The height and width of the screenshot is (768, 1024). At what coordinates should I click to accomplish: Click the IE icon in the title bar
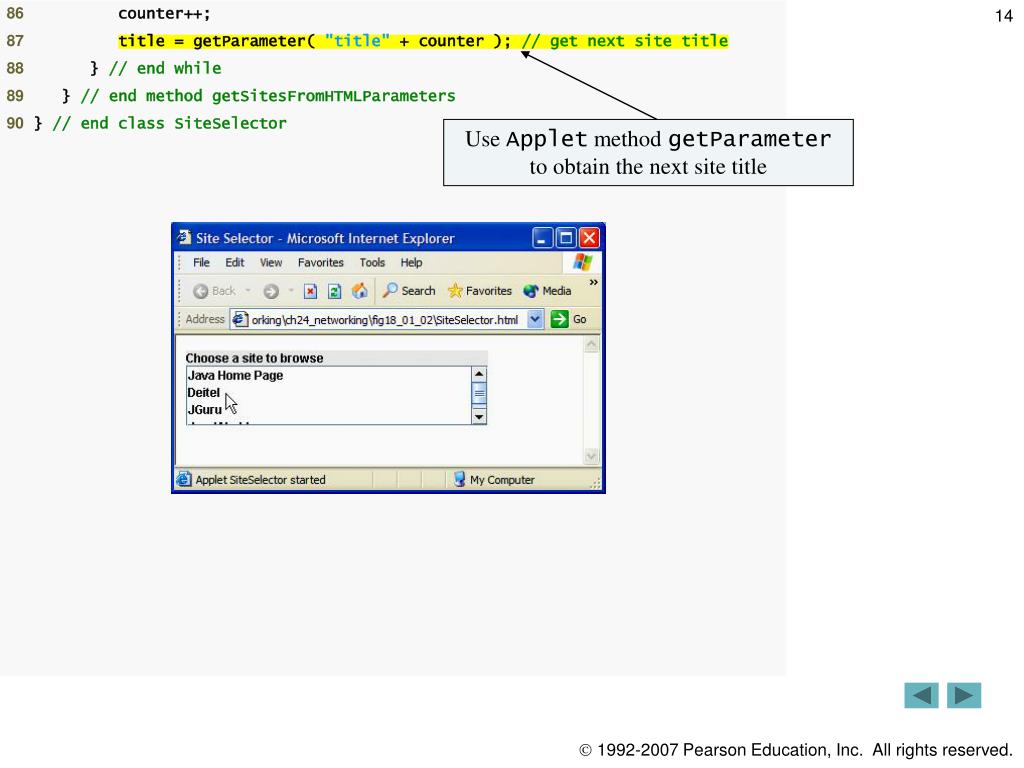point(184,237)
